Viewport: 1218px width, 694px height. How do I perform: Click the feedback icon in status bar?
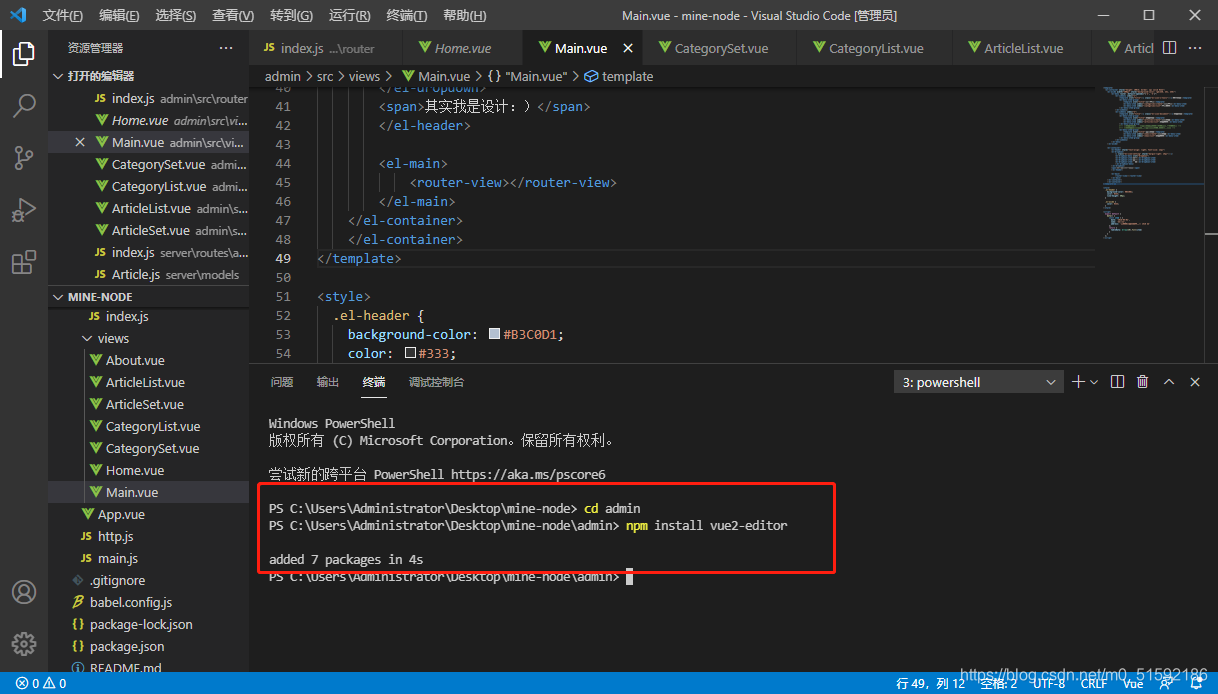[x=1165, y=684]
